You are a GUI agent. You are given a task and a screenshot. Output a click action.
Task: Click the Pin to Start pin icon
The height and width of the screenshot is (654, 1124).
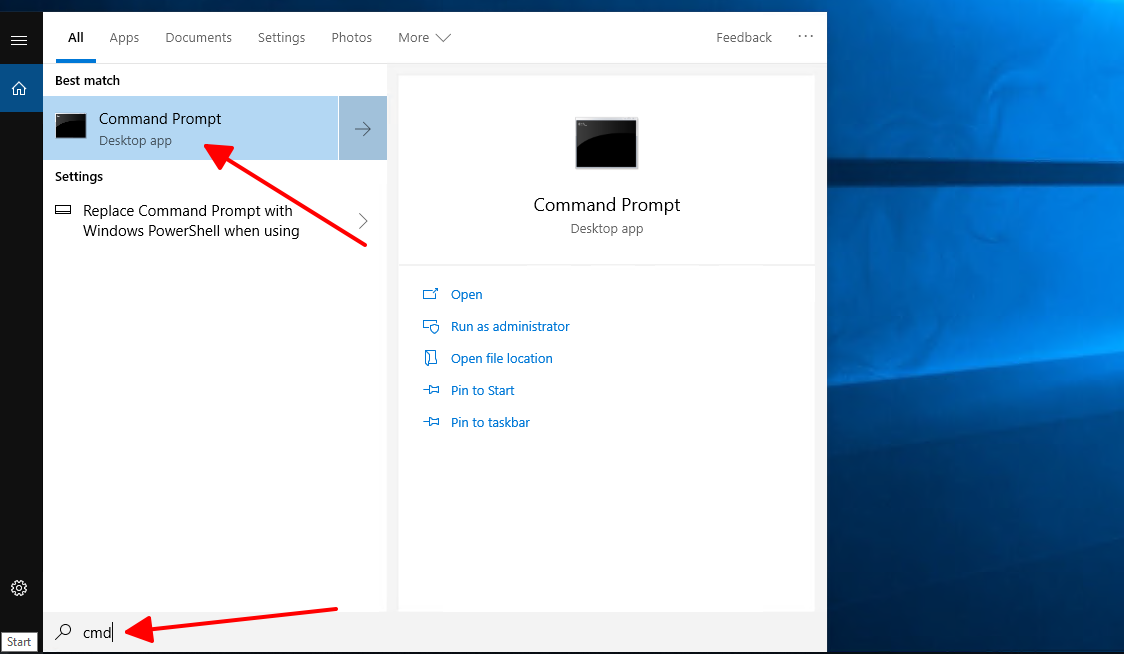[431, 391]
